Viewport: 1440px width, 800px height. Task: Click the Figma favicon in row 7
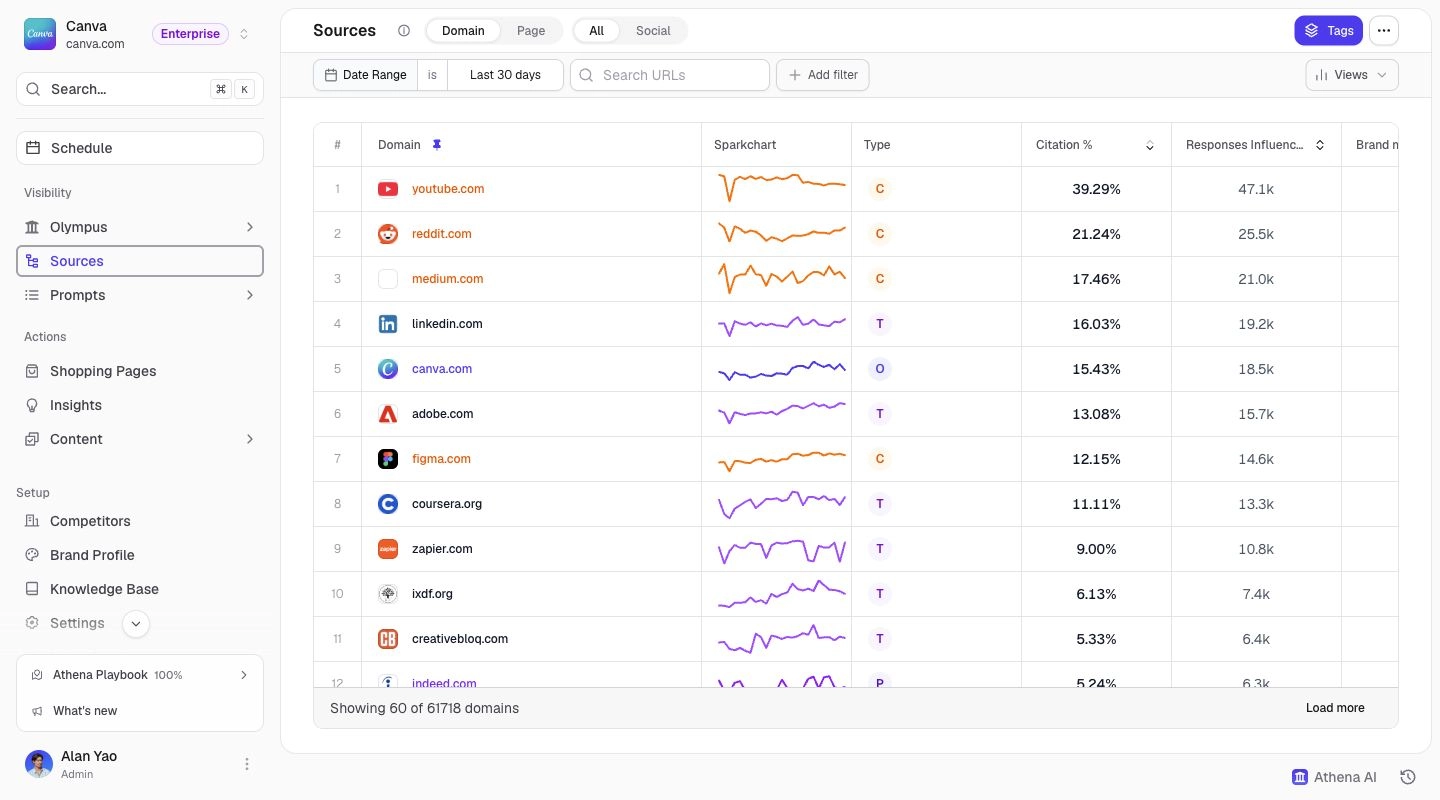tap(388, 459)
